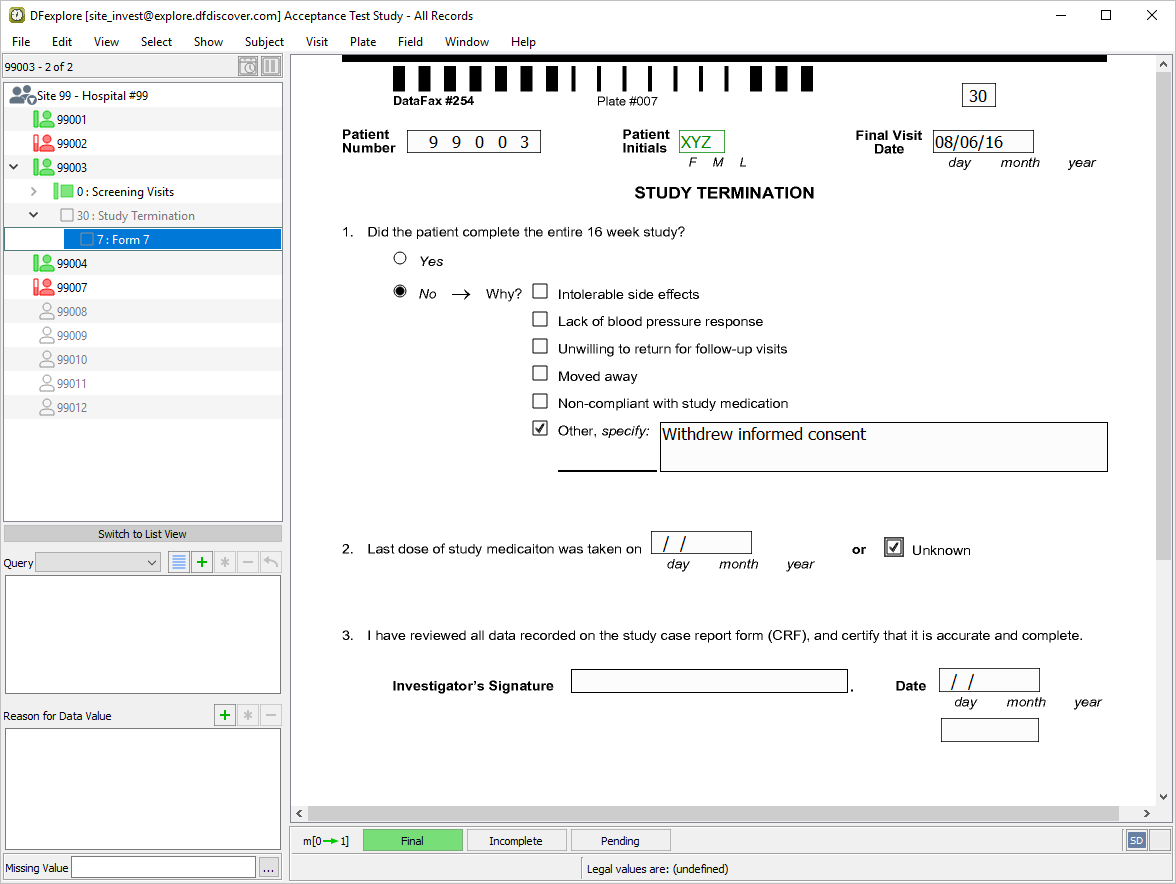Viewport: 1176px width, 884px height.
Task: Select the Yes radio button
Action: tap(400, 259)
